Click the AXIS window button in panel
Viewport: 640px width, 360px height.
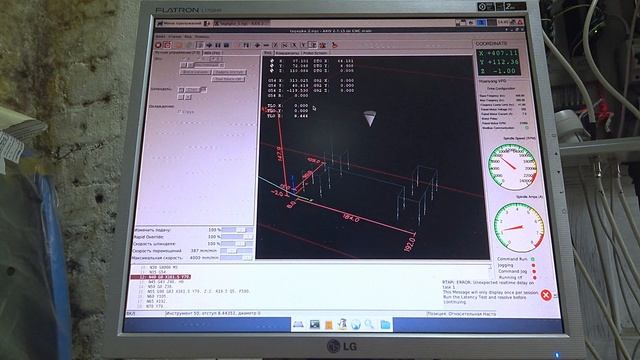click(x=241, y=23)
